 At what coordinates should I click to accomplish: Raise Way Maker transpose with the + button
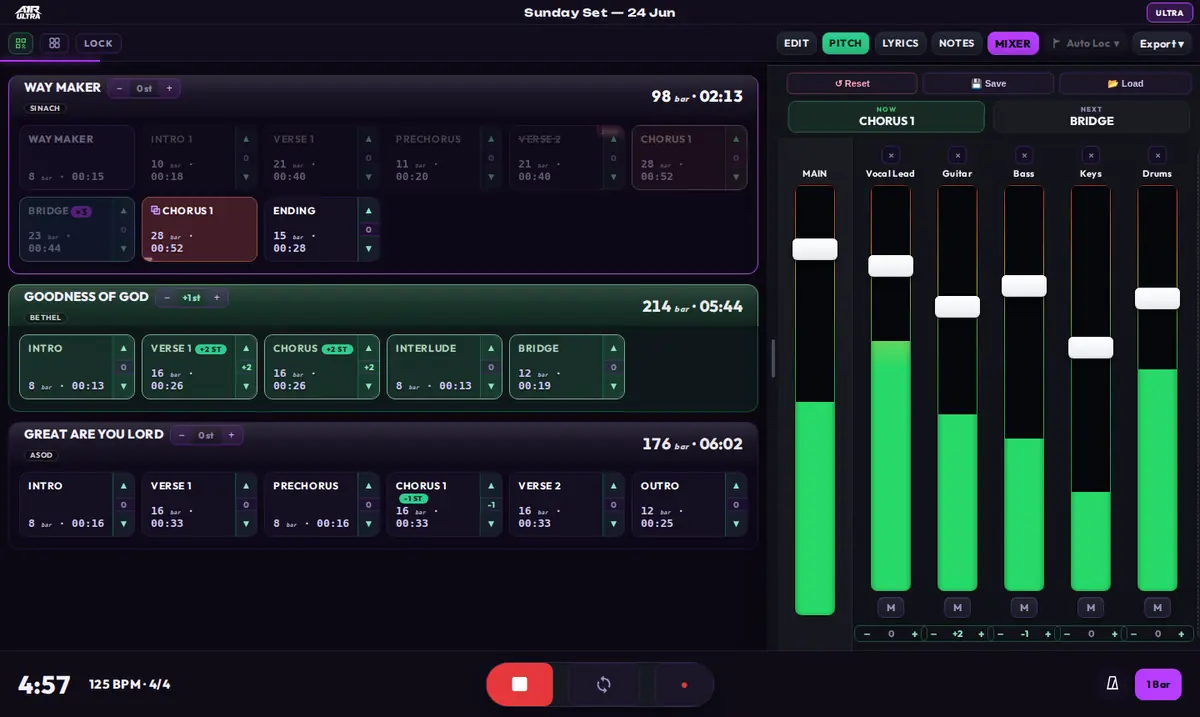pyautogui.click(x=169, y=88)
